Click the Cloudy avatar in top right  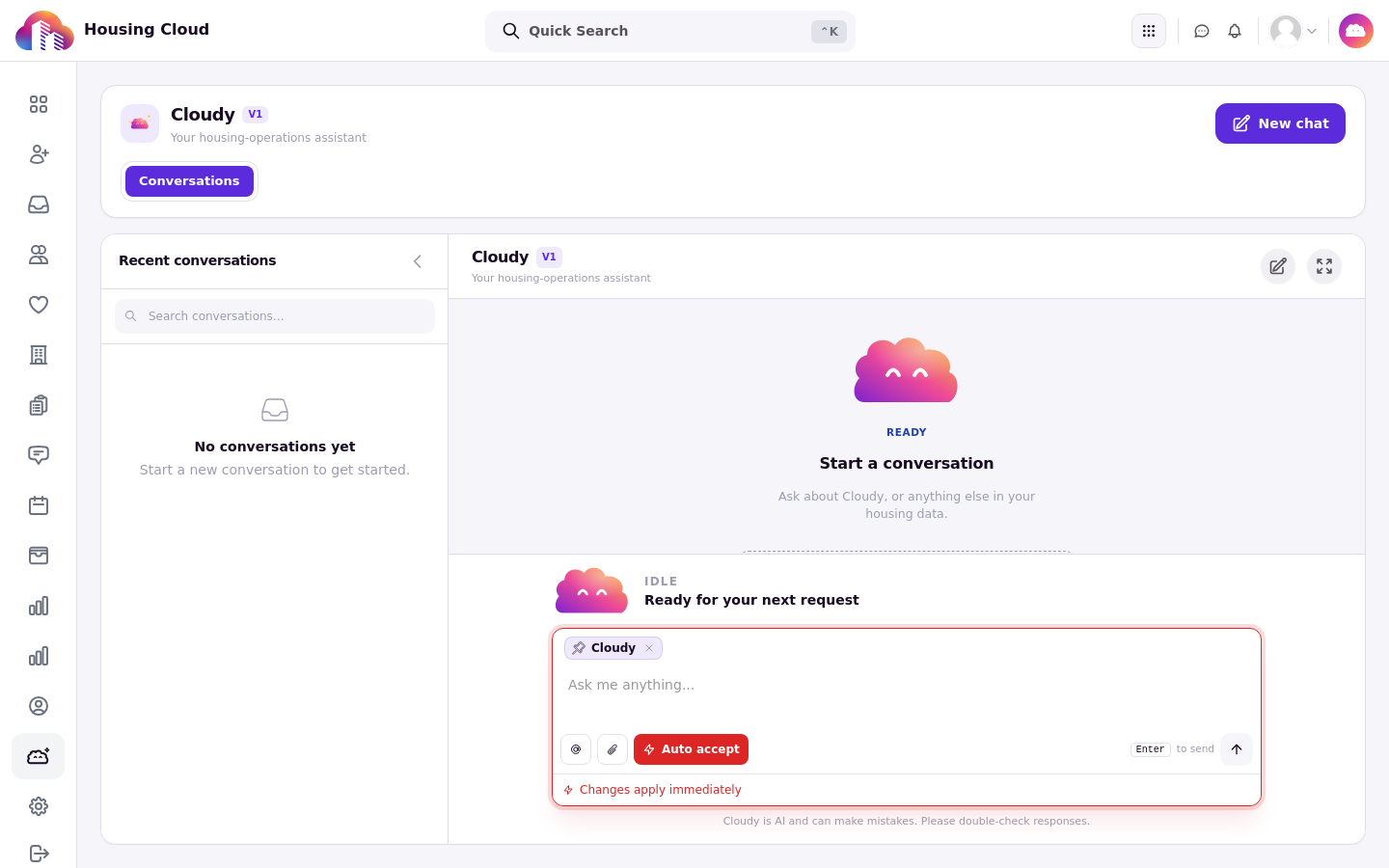pos(1356,31)
